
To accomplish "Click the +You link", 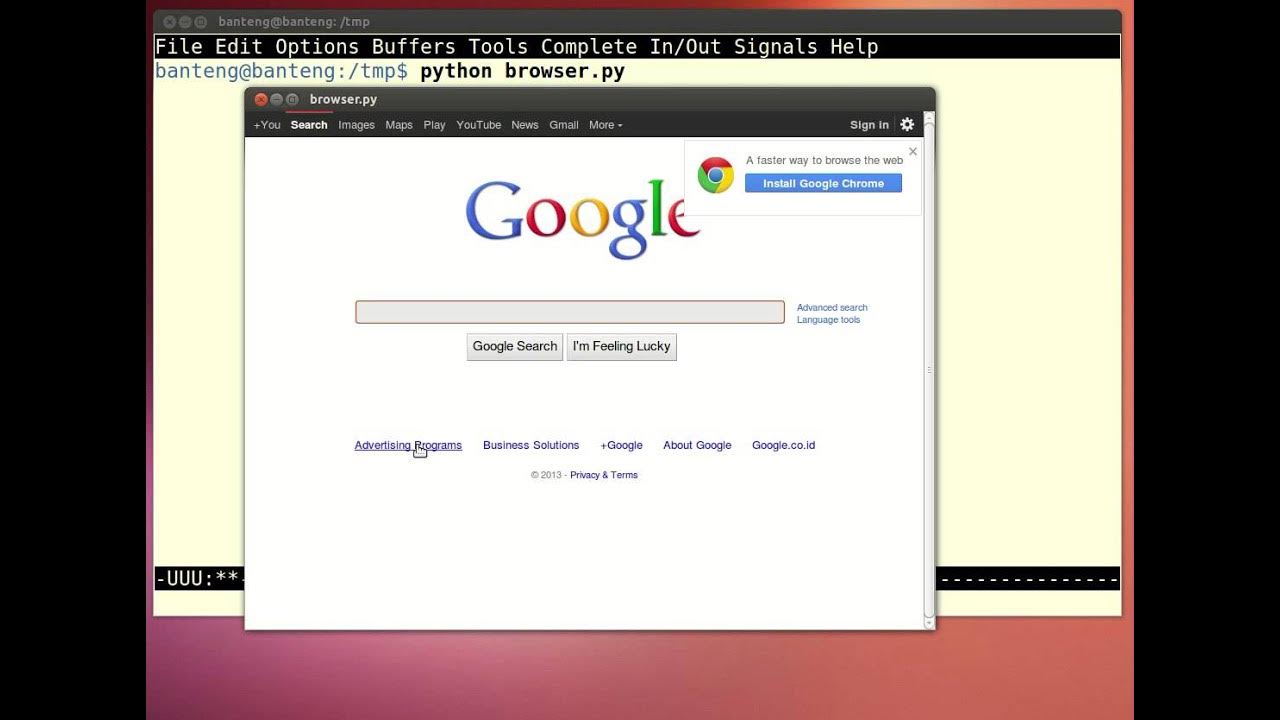I will [266, 125].
